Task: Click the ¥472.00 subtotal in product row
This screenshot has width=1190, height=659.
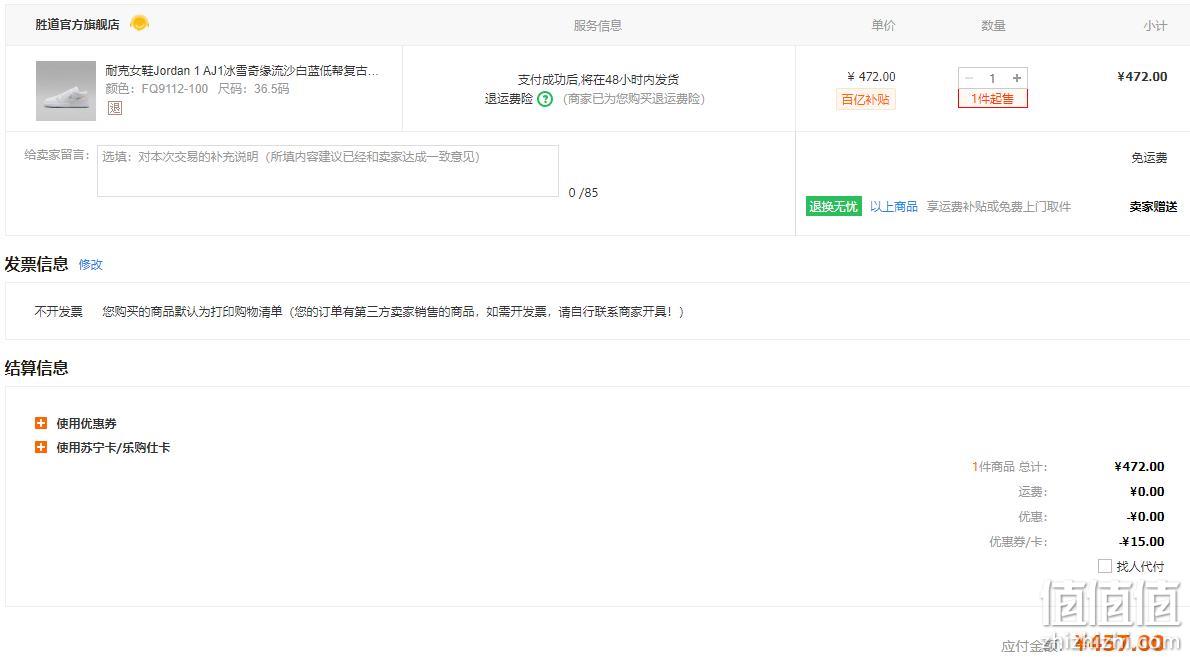Action: tap(1142, 77)
